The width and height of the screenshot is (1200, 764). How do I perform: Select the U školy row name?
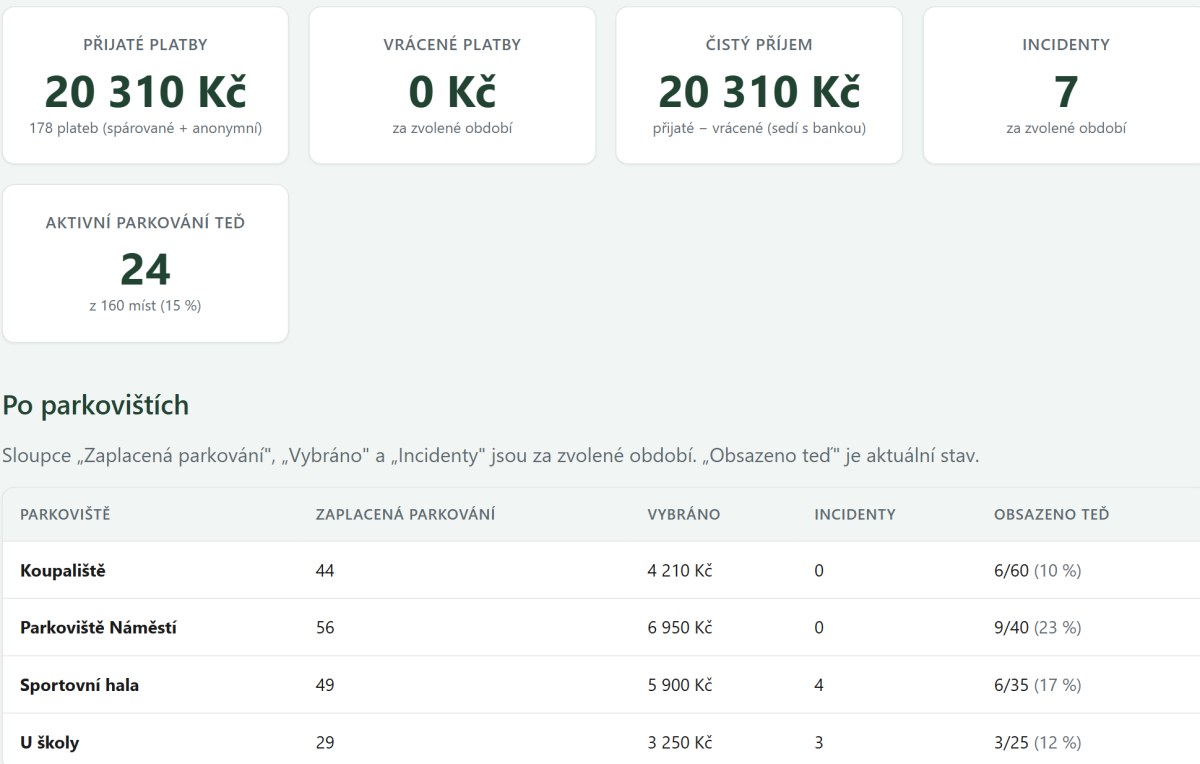point(49,743)
